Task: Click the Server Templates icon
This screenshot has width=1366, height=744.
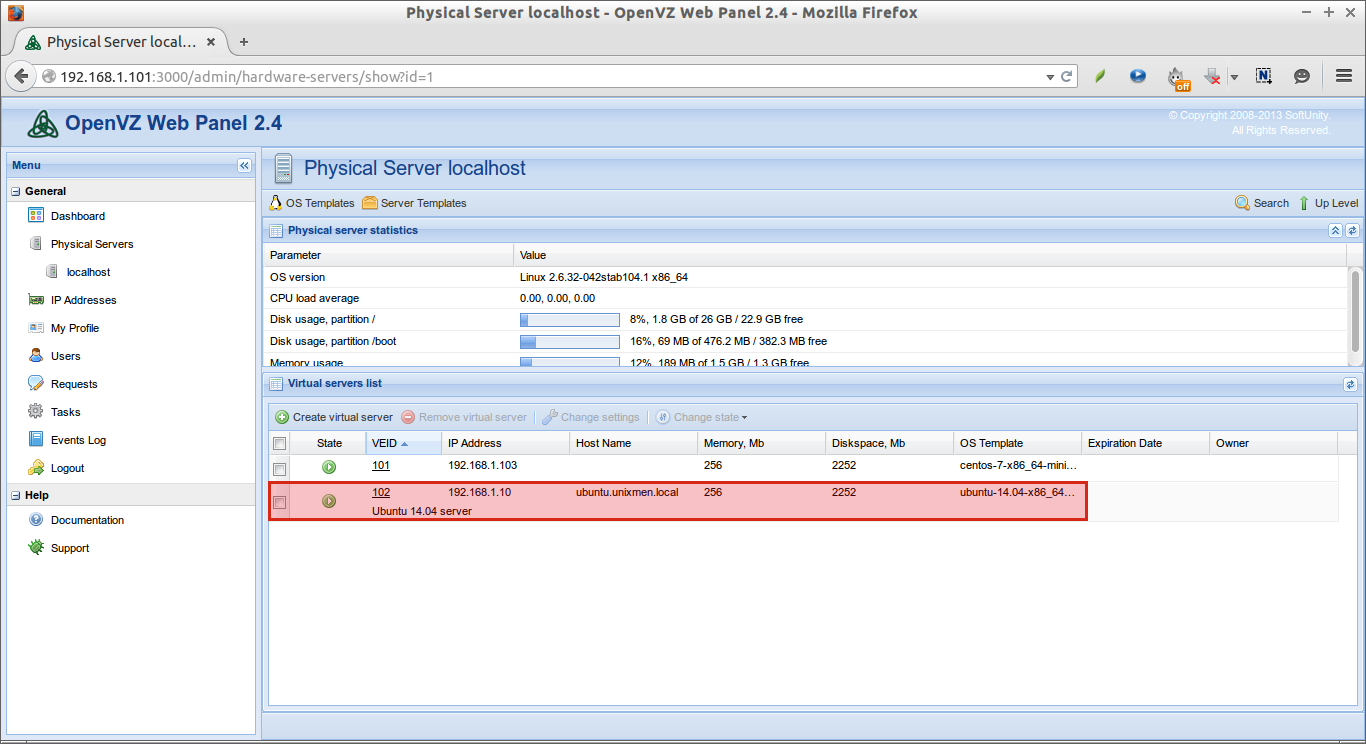Action: (x=370, y=203)
